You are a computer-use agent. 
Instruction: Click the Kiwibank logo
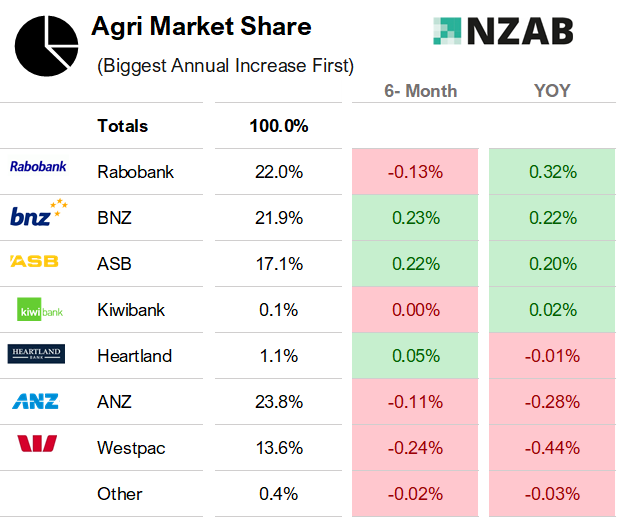pos(40,310)
